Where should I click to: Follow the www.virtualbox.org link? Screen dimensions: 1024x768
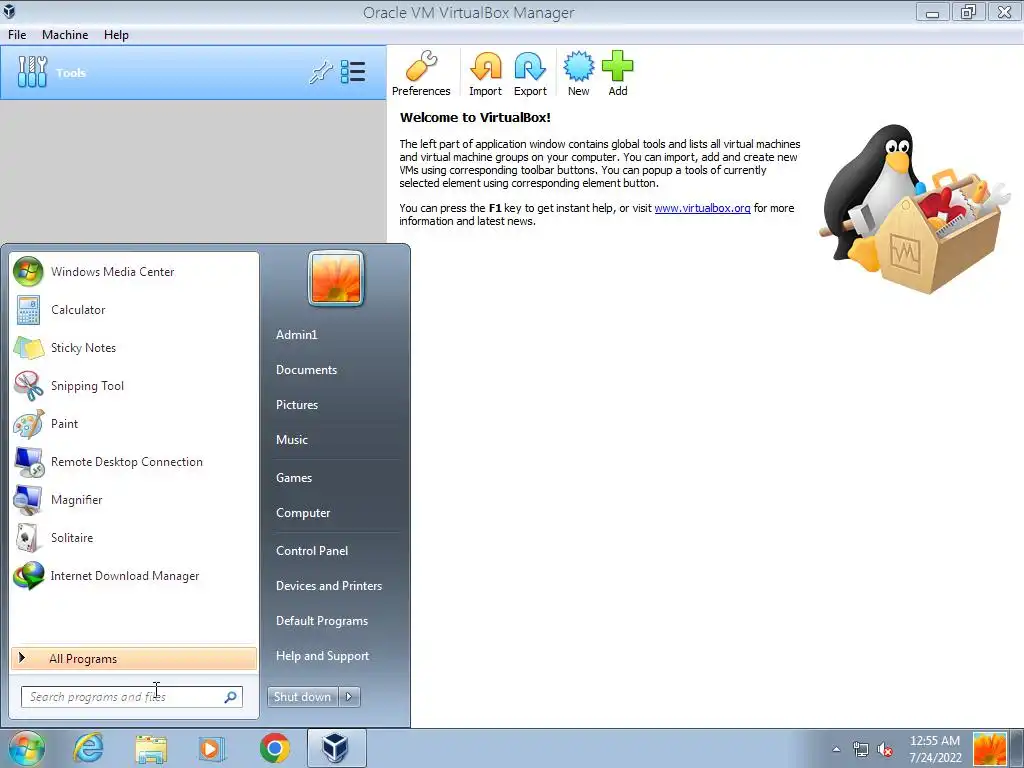[x=702, y=208]
